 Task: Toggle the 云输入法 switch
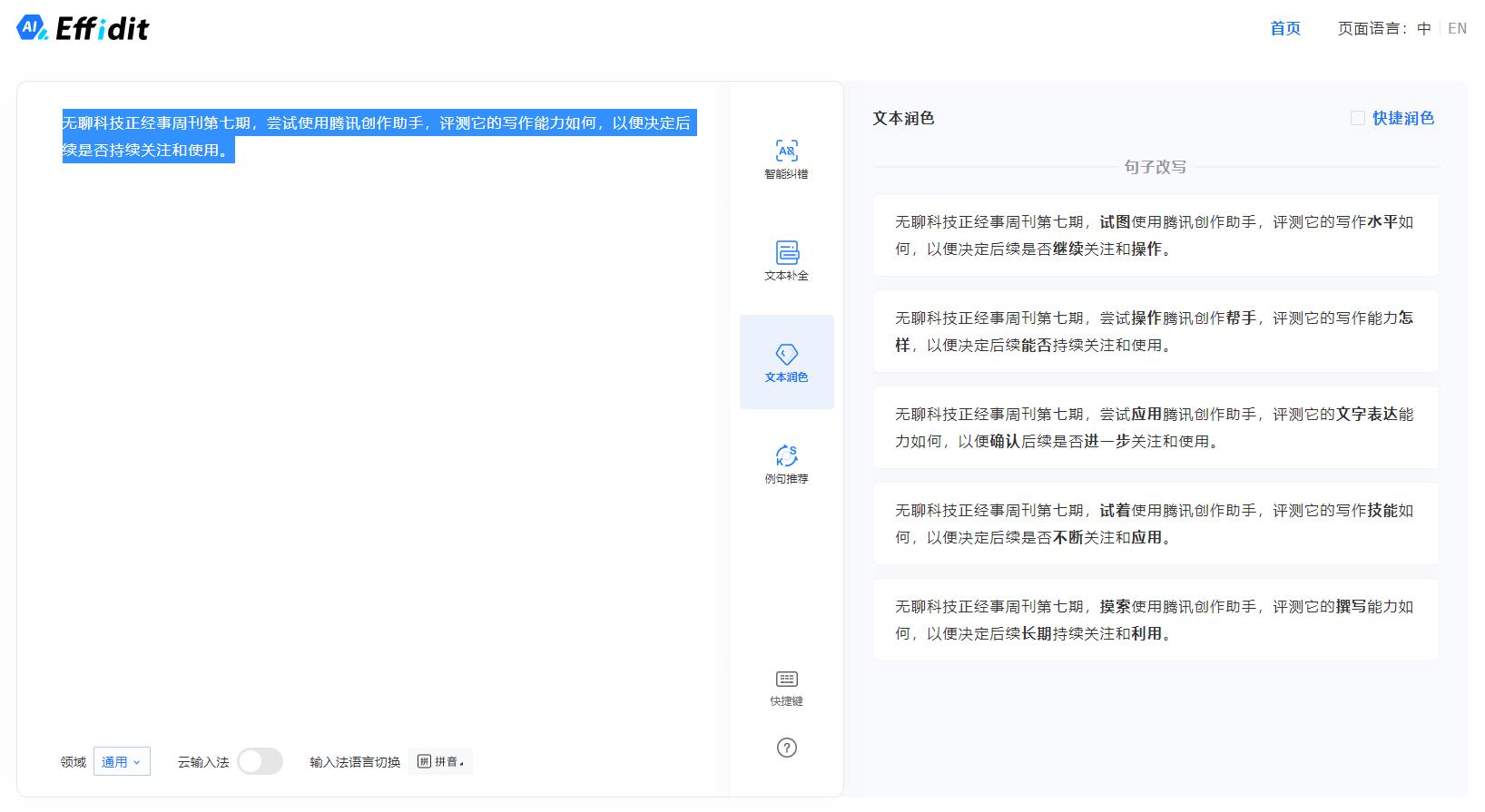(x=261, y=761)
